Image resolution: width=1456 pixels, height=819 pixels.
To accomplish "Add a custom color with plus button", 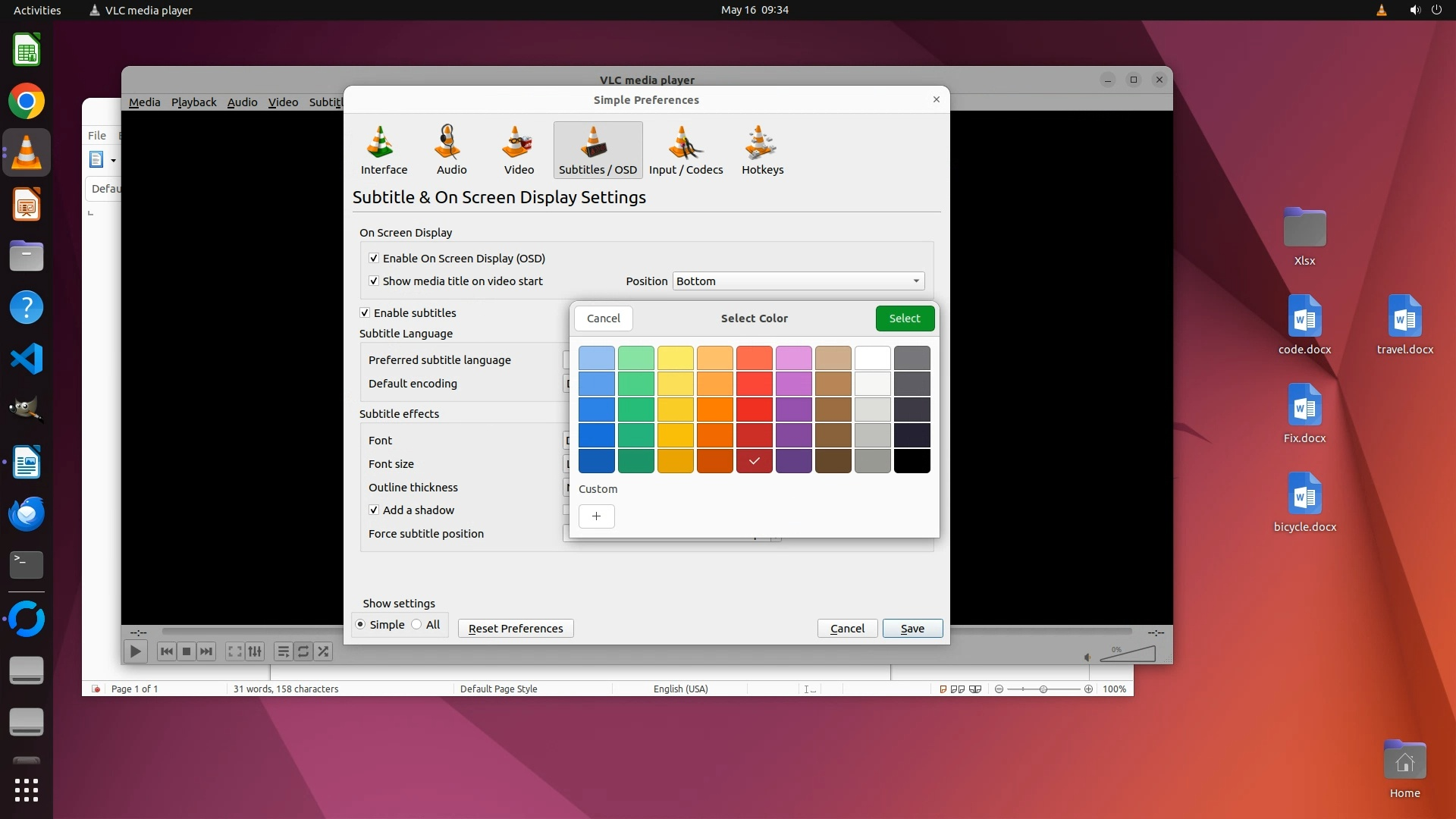I will tap(597, 516).
